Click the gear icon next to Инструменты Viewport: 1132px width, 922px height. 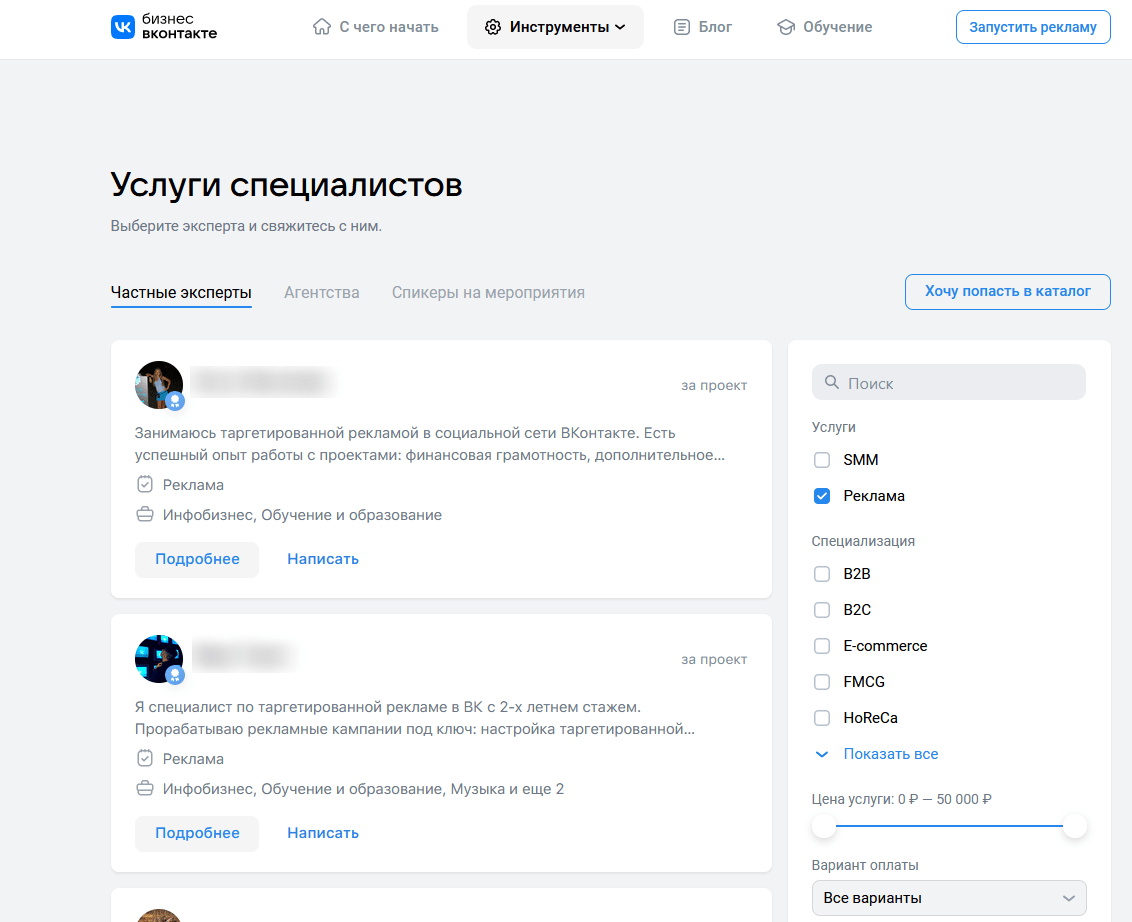[492, 27]
